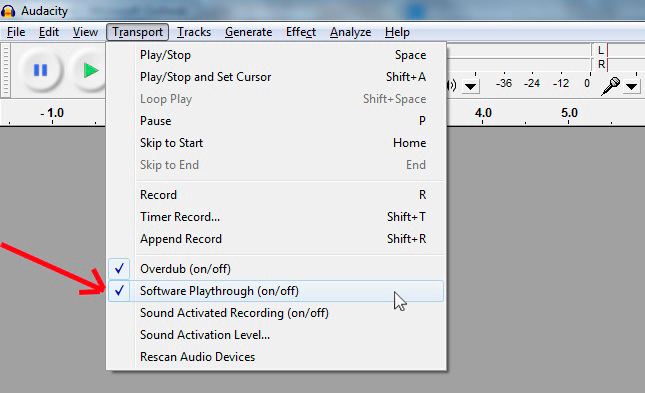Select Append Record menu entry
Screen dimensions: 645x393
tap(276, 239)
